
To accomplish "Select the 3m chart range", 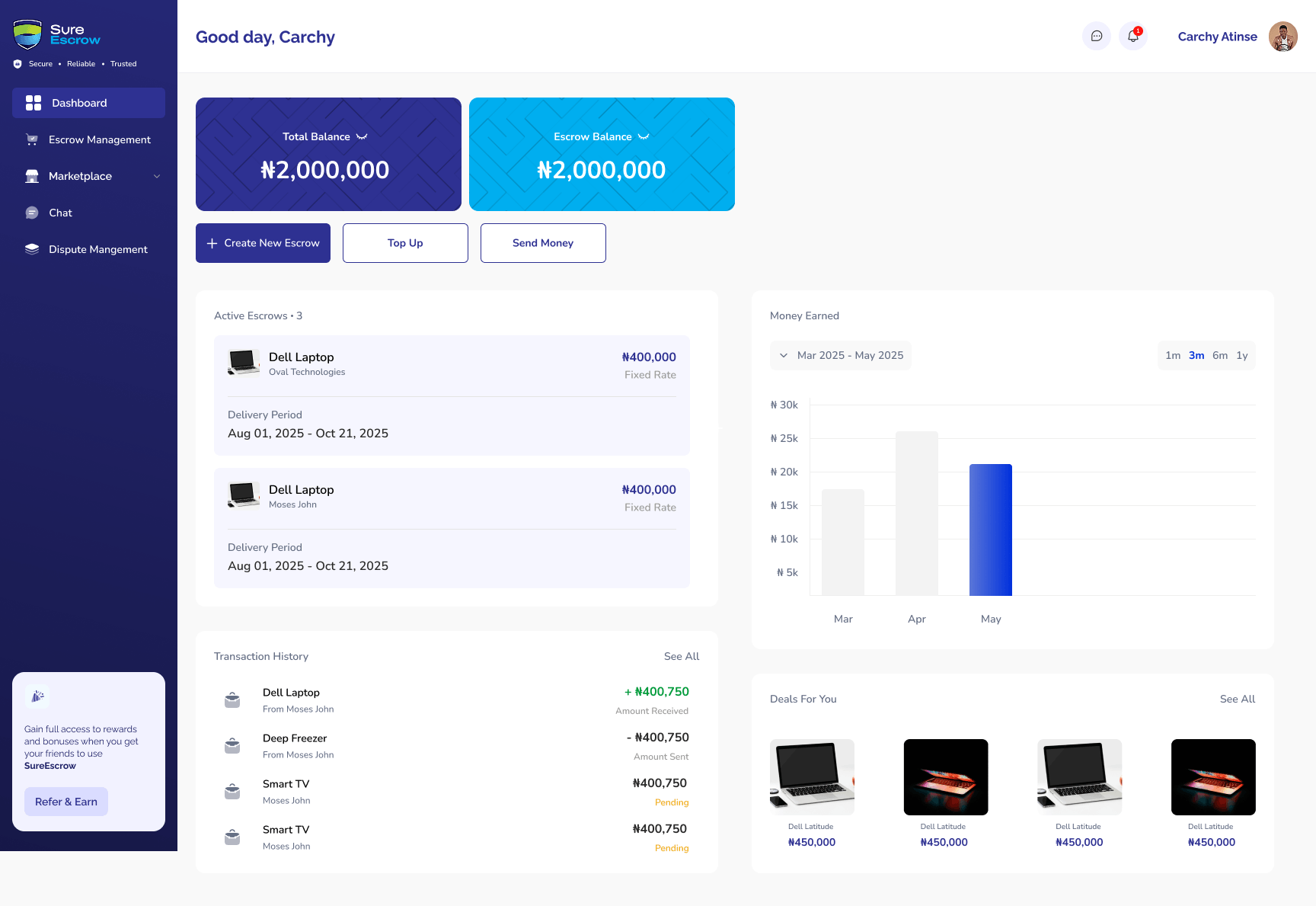I will (1196, 356).
